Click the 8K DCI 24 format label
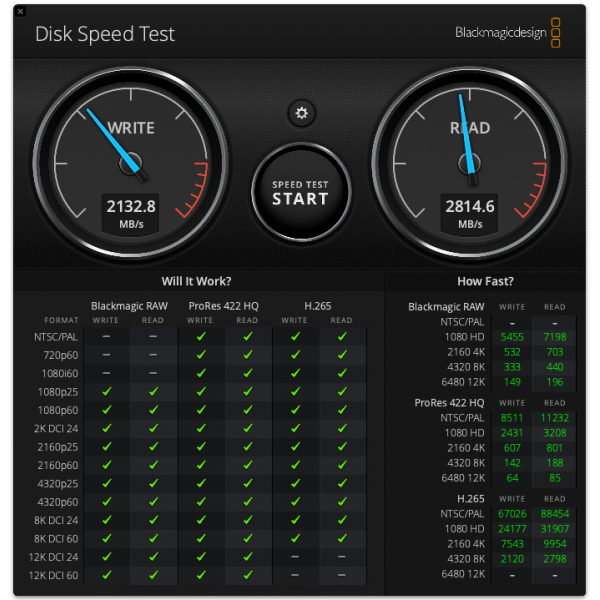This screenshot has height=600, width=600. tap(56, 520)
